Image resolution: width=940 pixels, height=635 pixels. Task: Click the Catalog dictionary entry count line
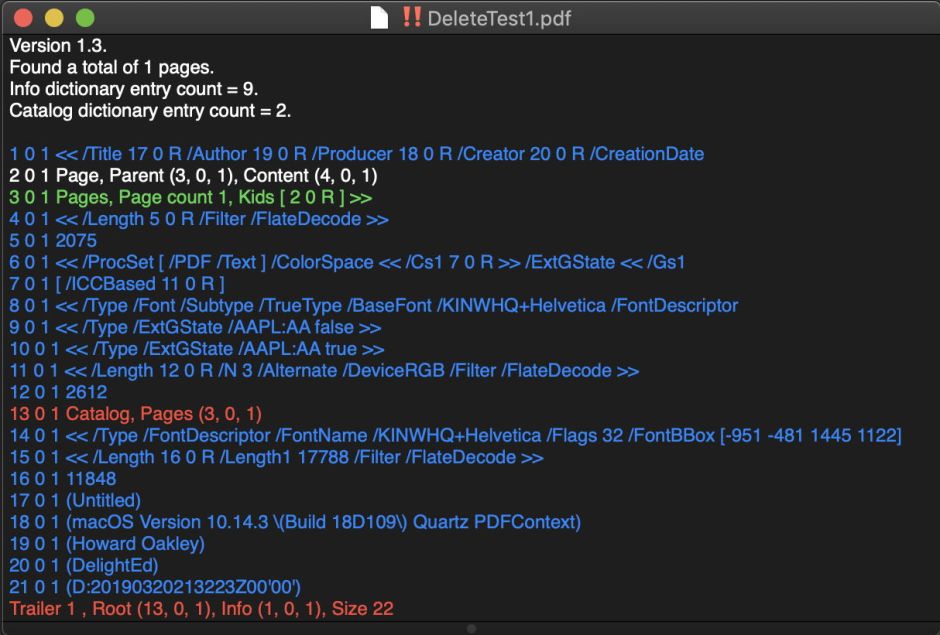(x=150, y=110)
